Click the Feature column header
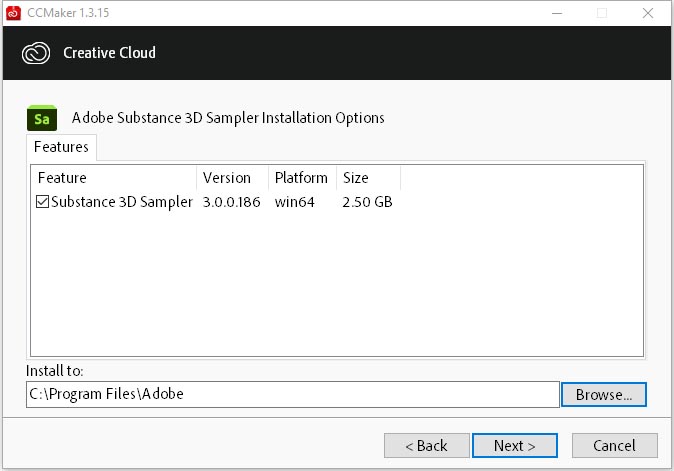 coord(113,178)
